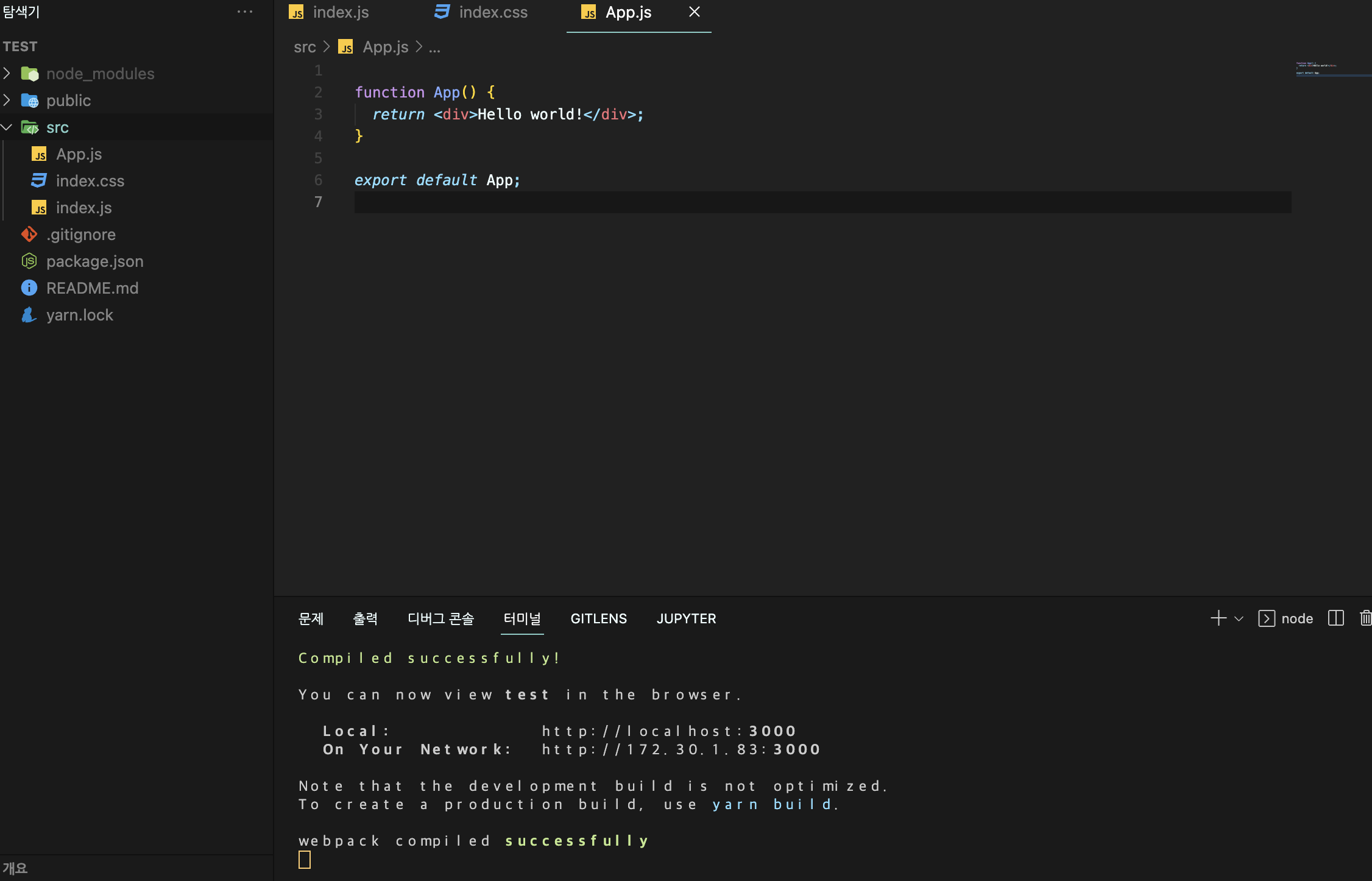Click the new terminal plus icon
Screen dimensions: 1372x881
[x=1218, y=618]
